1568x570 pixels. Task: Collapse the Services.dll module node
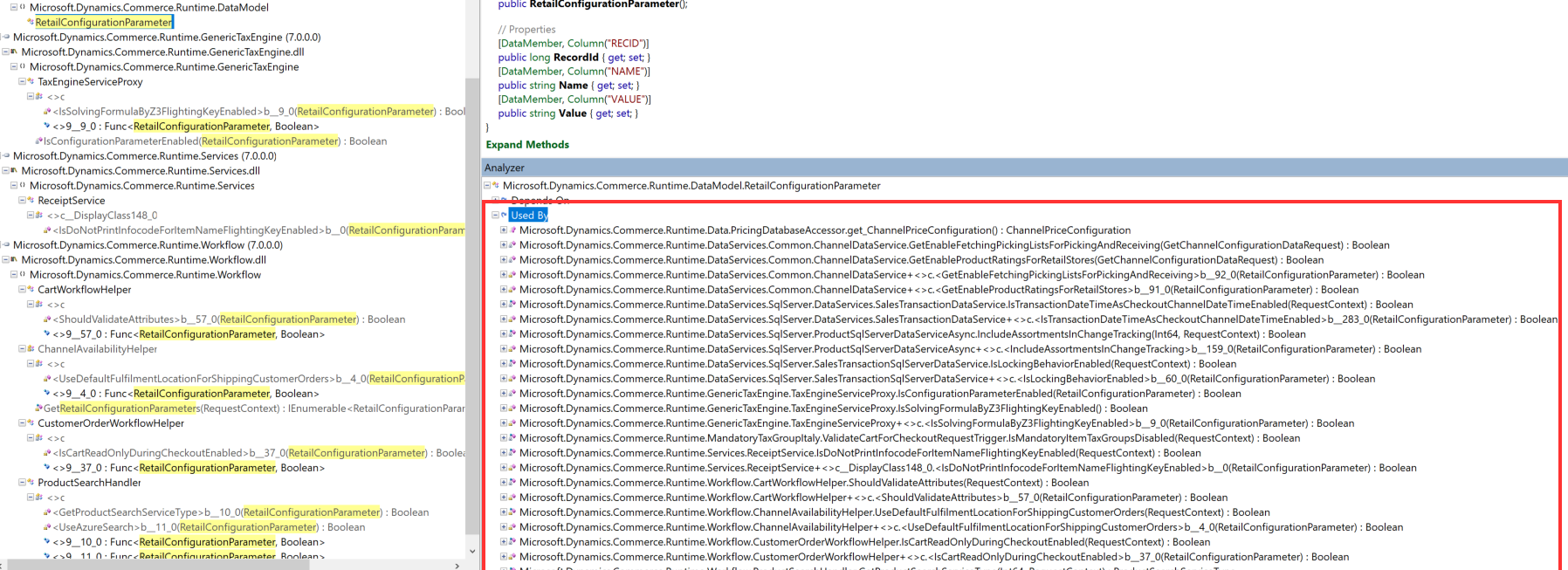(4, 170)
